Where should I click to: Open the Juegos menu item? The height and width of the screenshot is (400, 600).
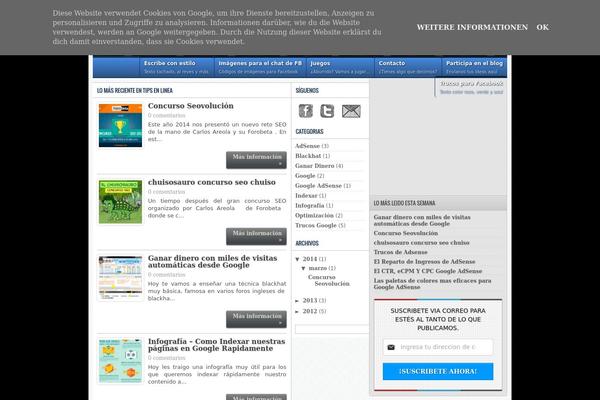(340, 67)
